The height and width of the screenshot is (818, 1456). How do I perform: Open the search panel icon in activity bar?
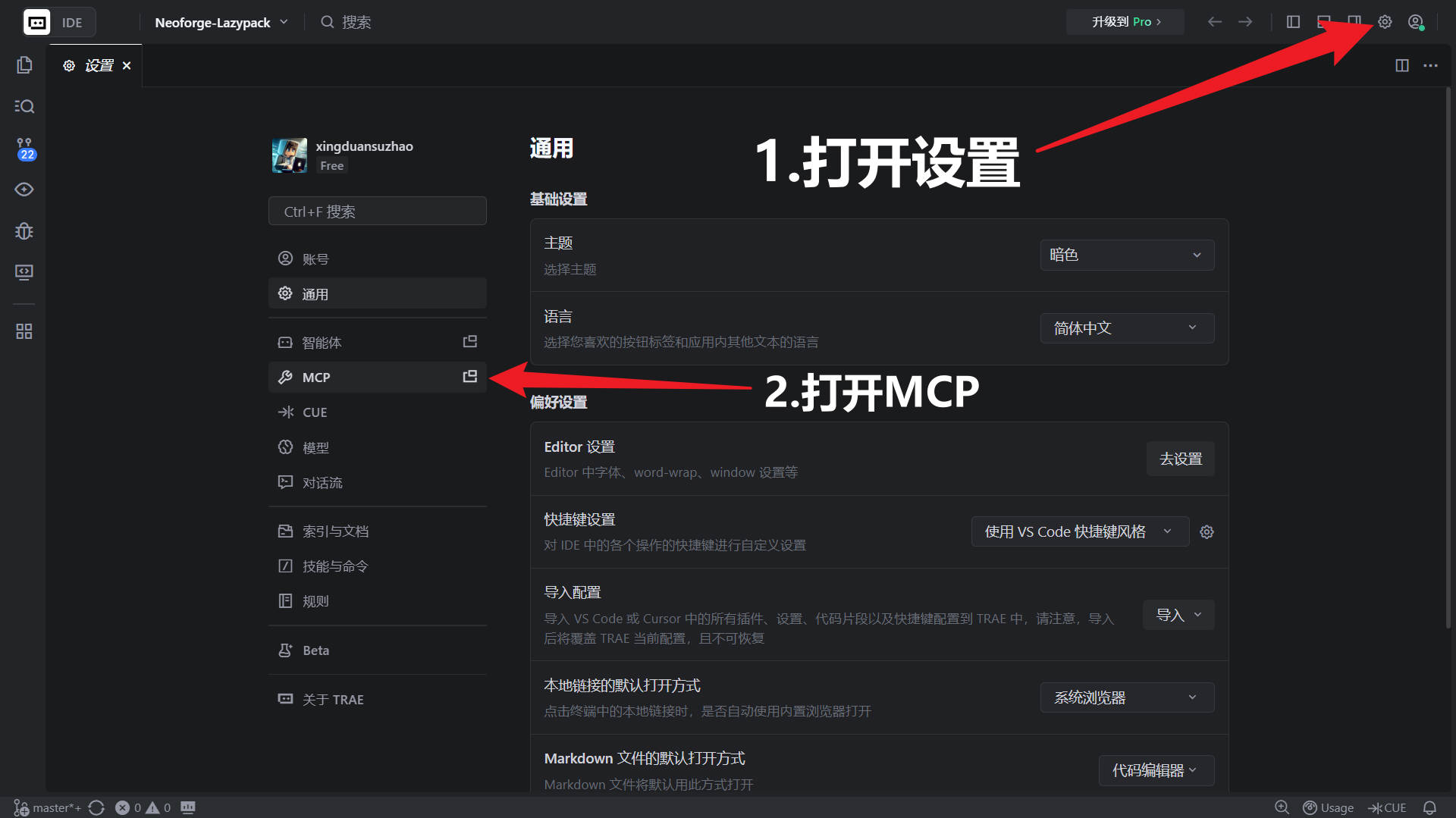[24, 106]
